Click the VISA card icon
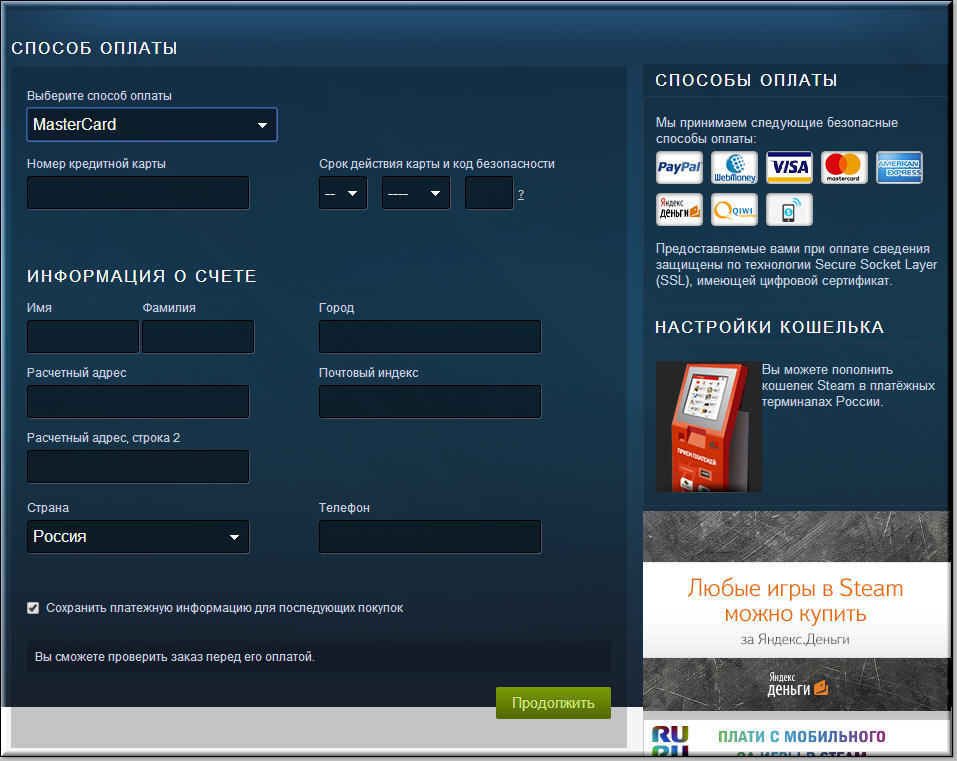 789,167
